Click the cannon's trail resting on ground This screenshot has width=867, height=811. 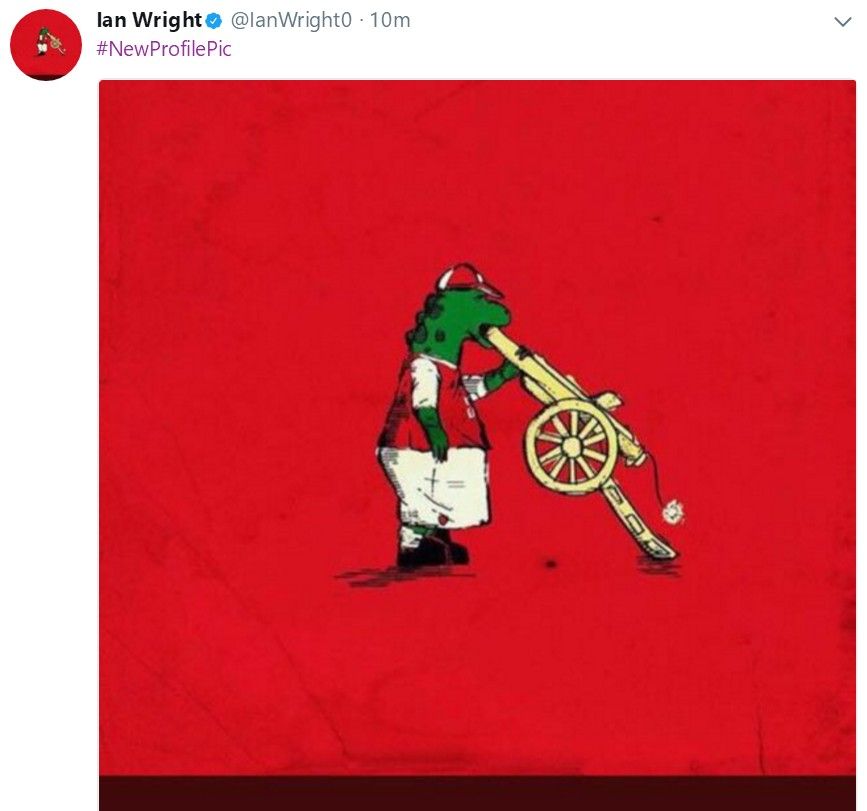639,520
